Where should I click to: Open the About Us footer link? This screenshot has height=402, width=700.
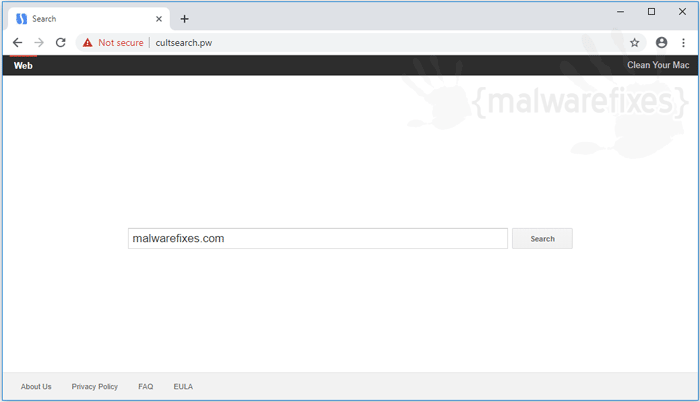36,386
